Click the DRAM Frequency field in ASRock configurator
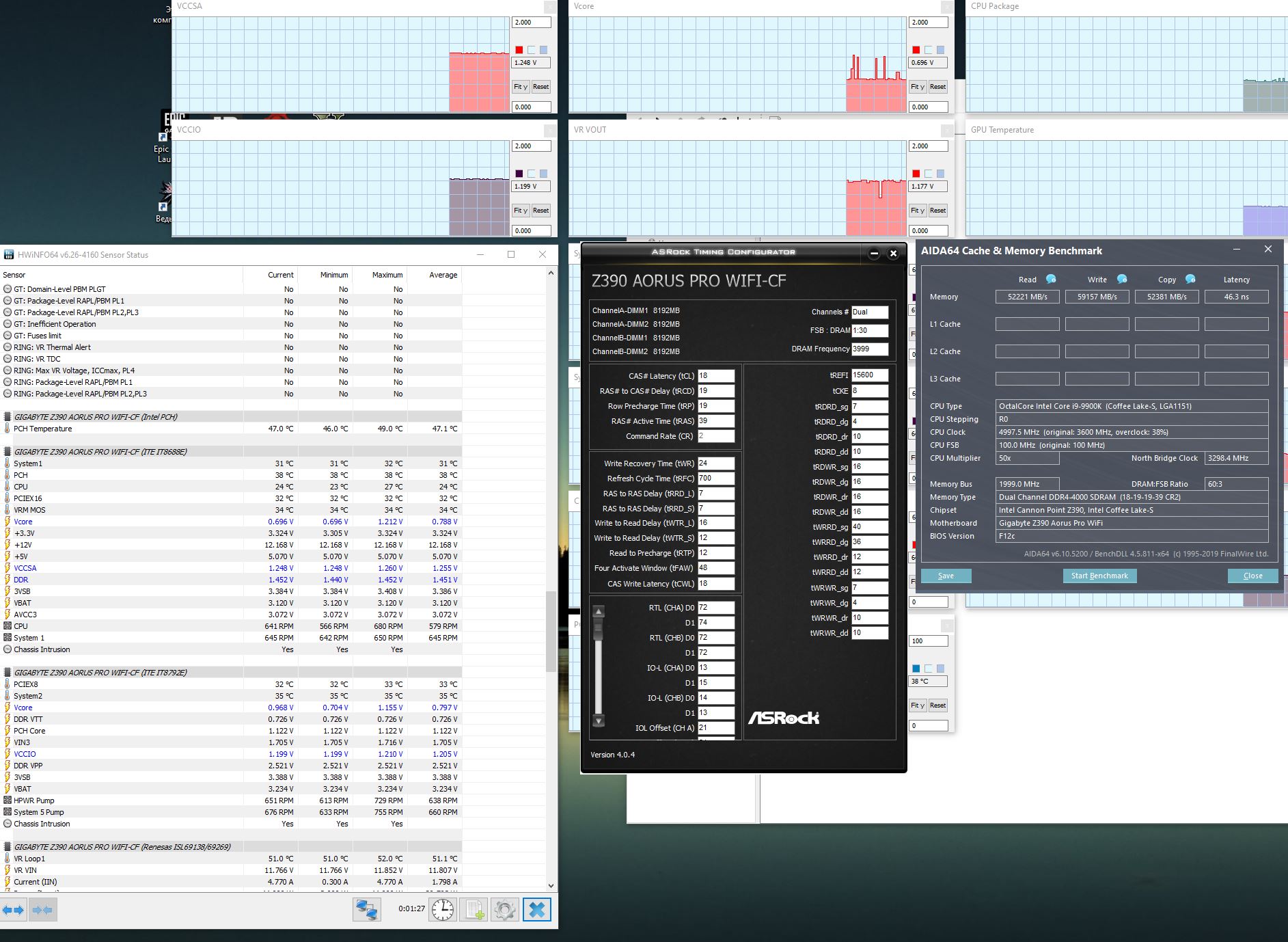Viewport: 1288px width, 942px height. pyautogui.click(x=869, y=349)
